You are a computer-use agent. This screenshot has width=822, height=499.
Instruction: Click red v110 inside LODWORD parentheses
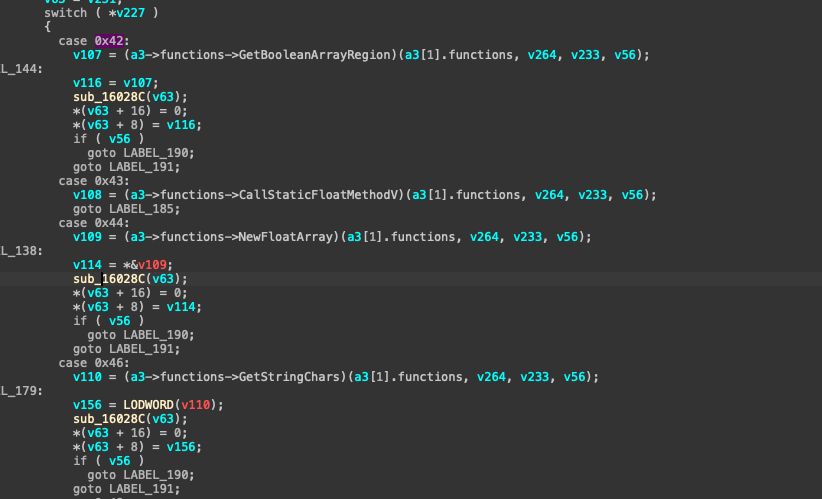click(198, 404)
